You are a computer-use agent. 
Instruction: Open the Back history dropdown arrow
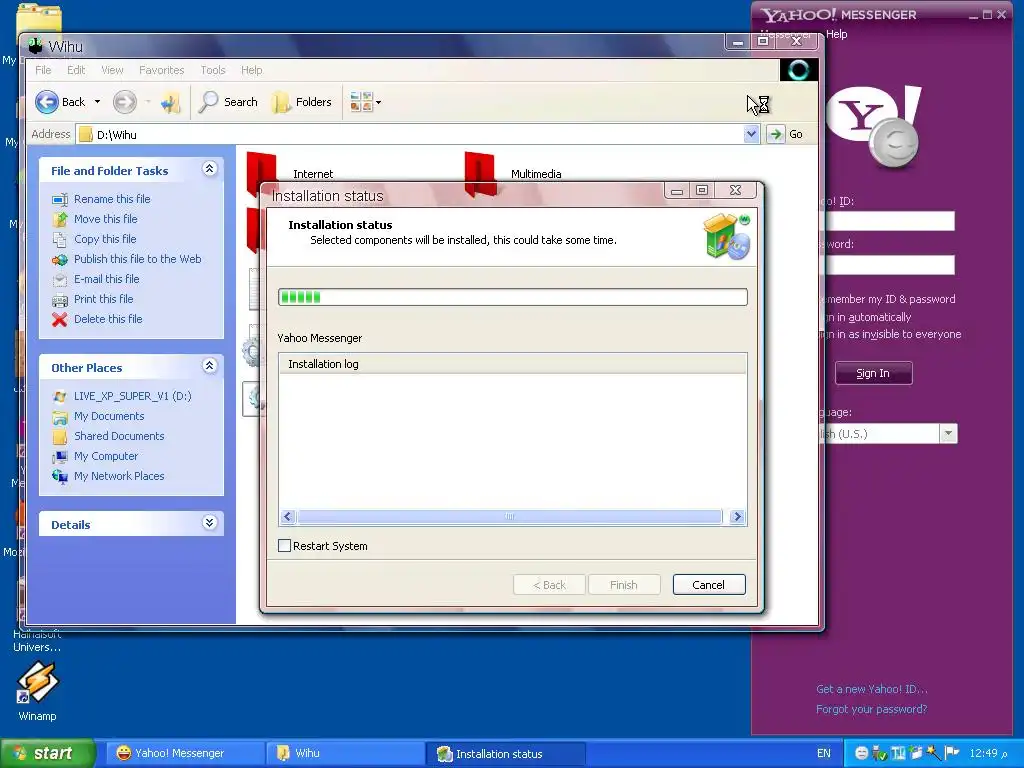97,102
